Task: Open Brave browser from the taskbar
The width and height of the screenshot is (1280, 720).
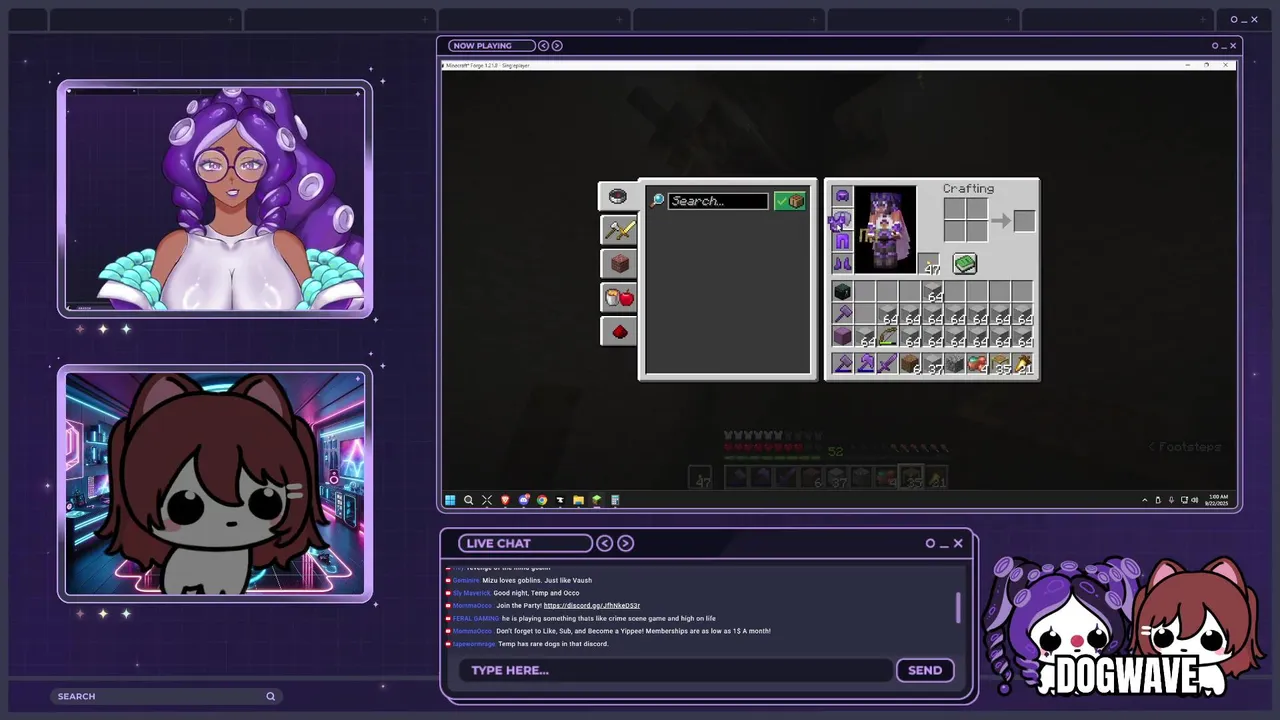Action: pyautogui.click(x=505, y=500)
